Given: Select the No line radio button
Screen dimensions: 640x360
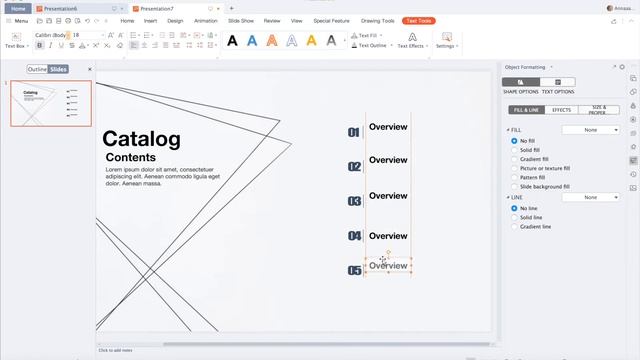Looking at the screenshot, I should point(514,208).
